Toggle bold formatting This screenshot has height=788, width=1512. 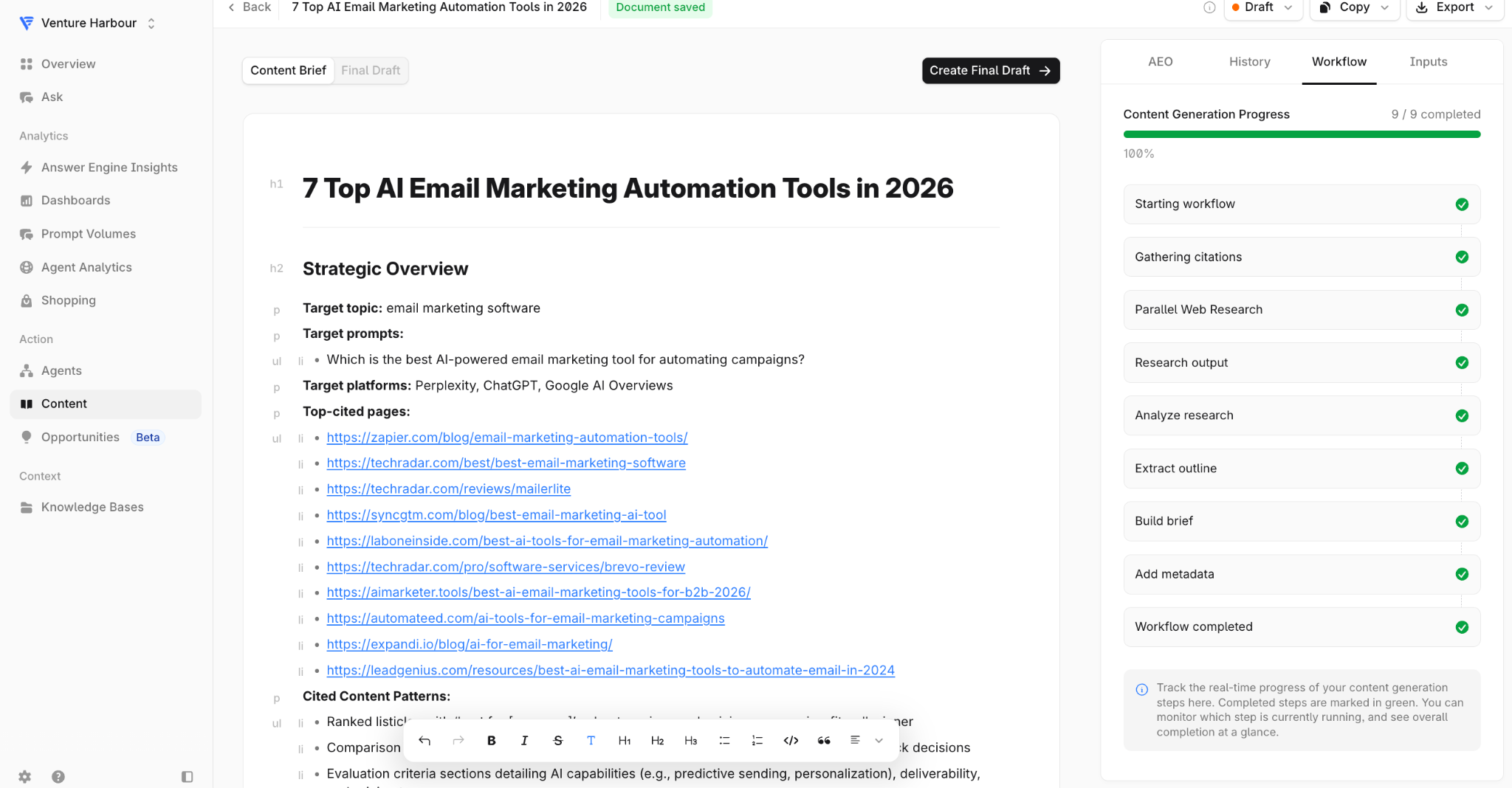point(491,740)
